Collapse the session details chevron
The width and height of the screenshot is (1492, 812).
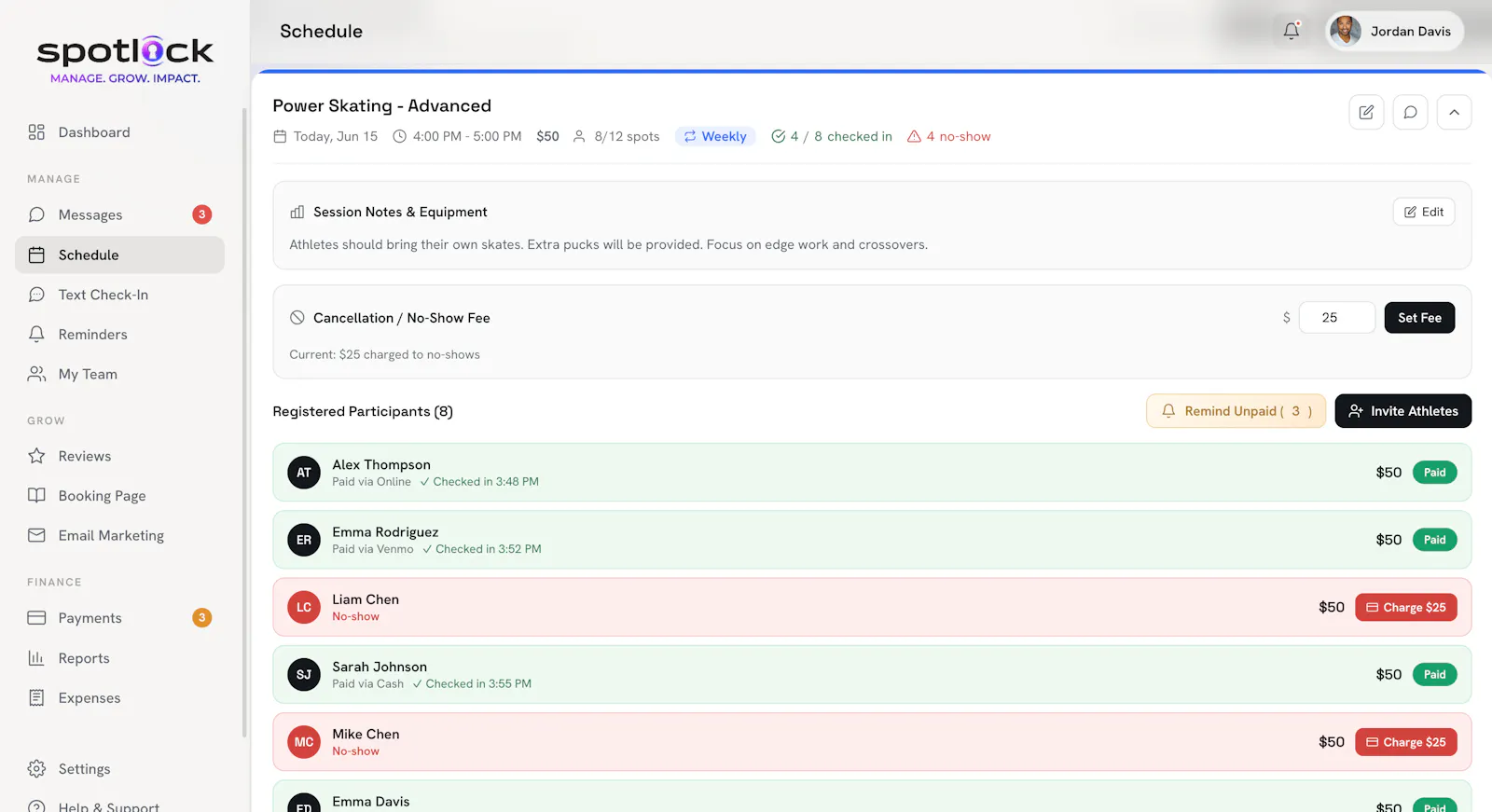click(1454, 112)
